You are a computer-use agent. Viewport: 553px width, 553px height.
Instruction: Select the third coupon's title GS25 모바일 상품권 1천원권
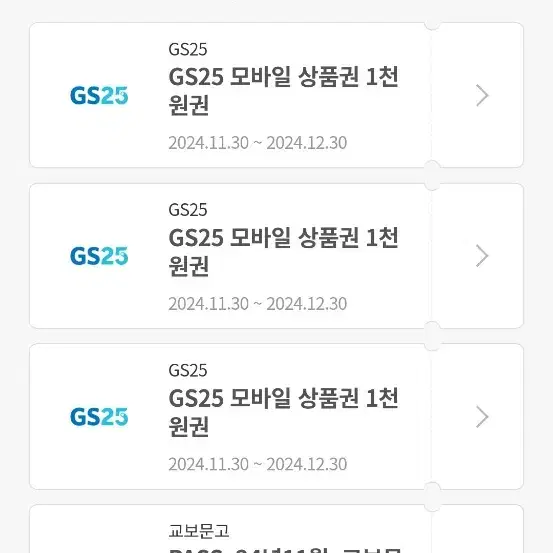284,412
